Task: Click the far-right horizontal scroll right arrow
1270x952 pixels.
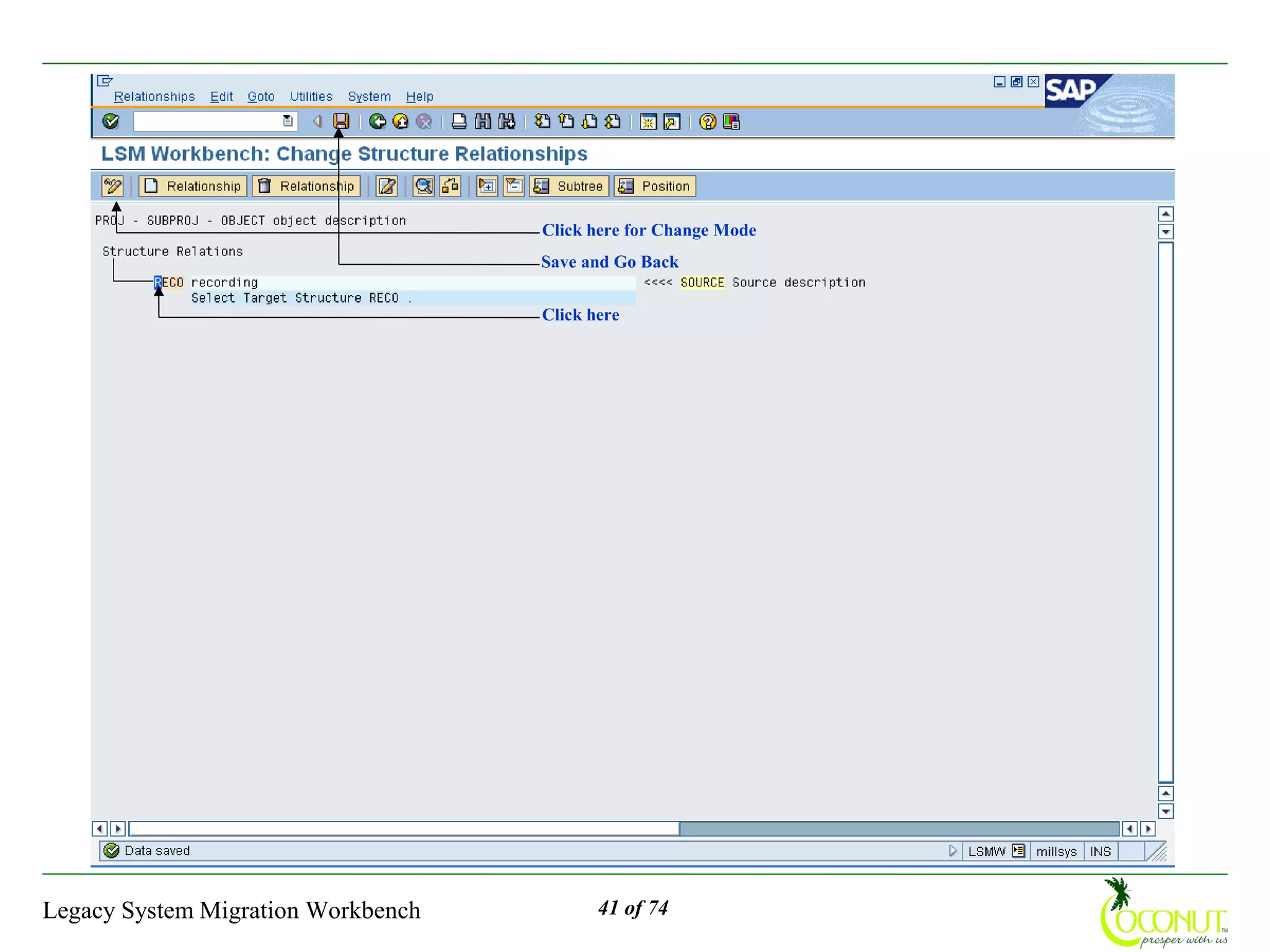Action: pyautogui.click(x=1148, y=829)
